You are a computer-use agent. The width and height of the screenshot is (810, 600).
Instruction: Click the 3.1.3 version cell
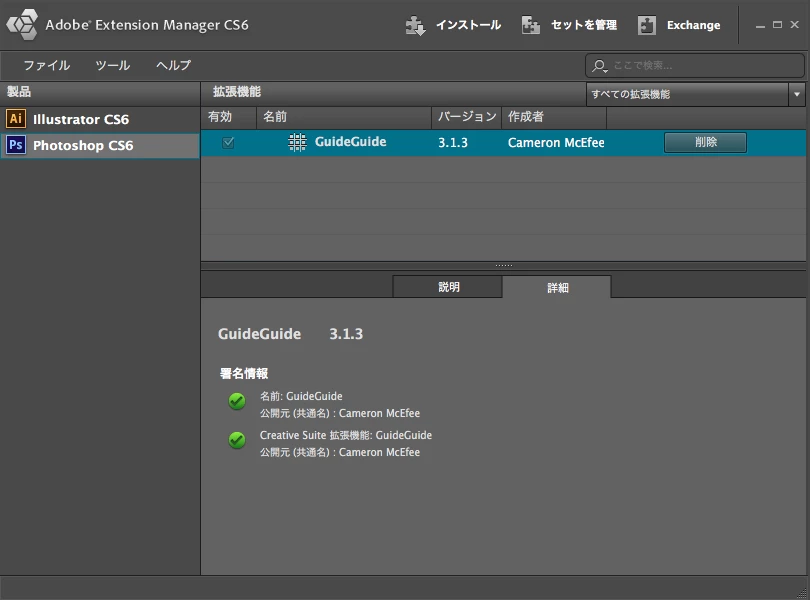coord(453,143)
